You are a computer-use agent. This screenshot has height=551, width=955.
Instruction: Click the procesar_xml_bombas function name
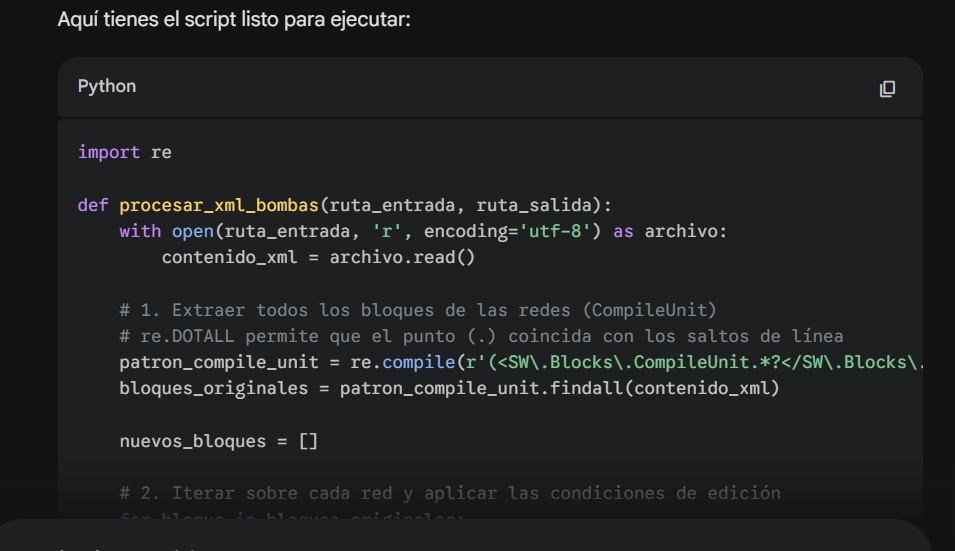[218, 205]
